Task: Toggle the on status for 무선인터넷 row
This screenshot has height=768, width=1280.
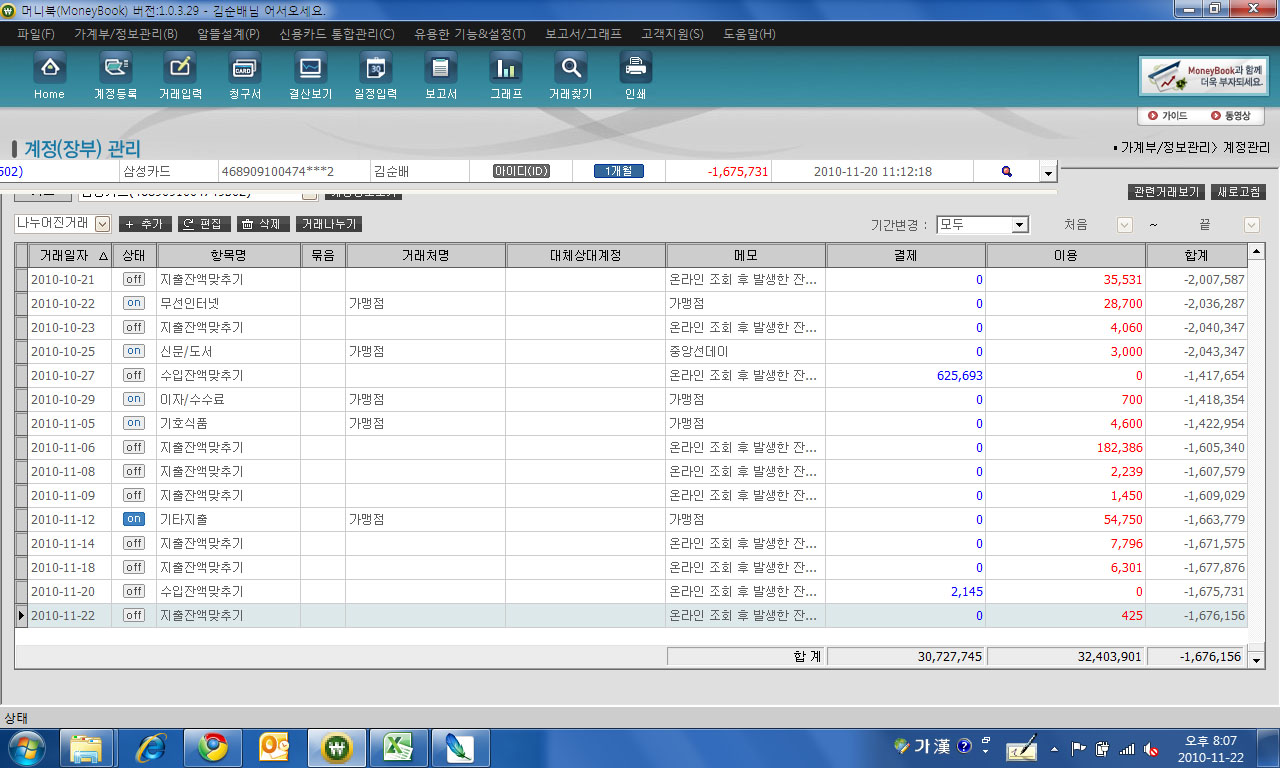Action: [x=133, y=303]
